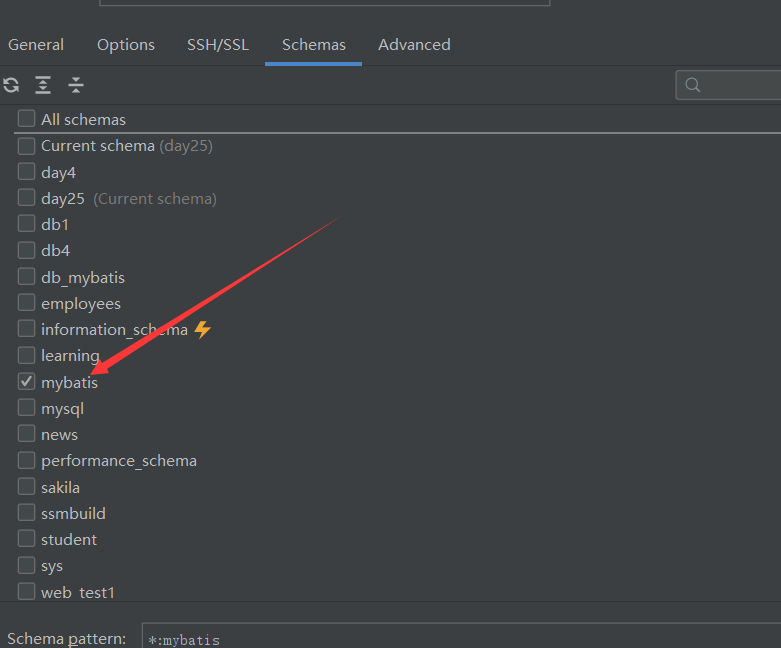The width and height of the screenshot is (781, 648).
Task: Expand all schema nodes icon
Action: coord(43,85)
